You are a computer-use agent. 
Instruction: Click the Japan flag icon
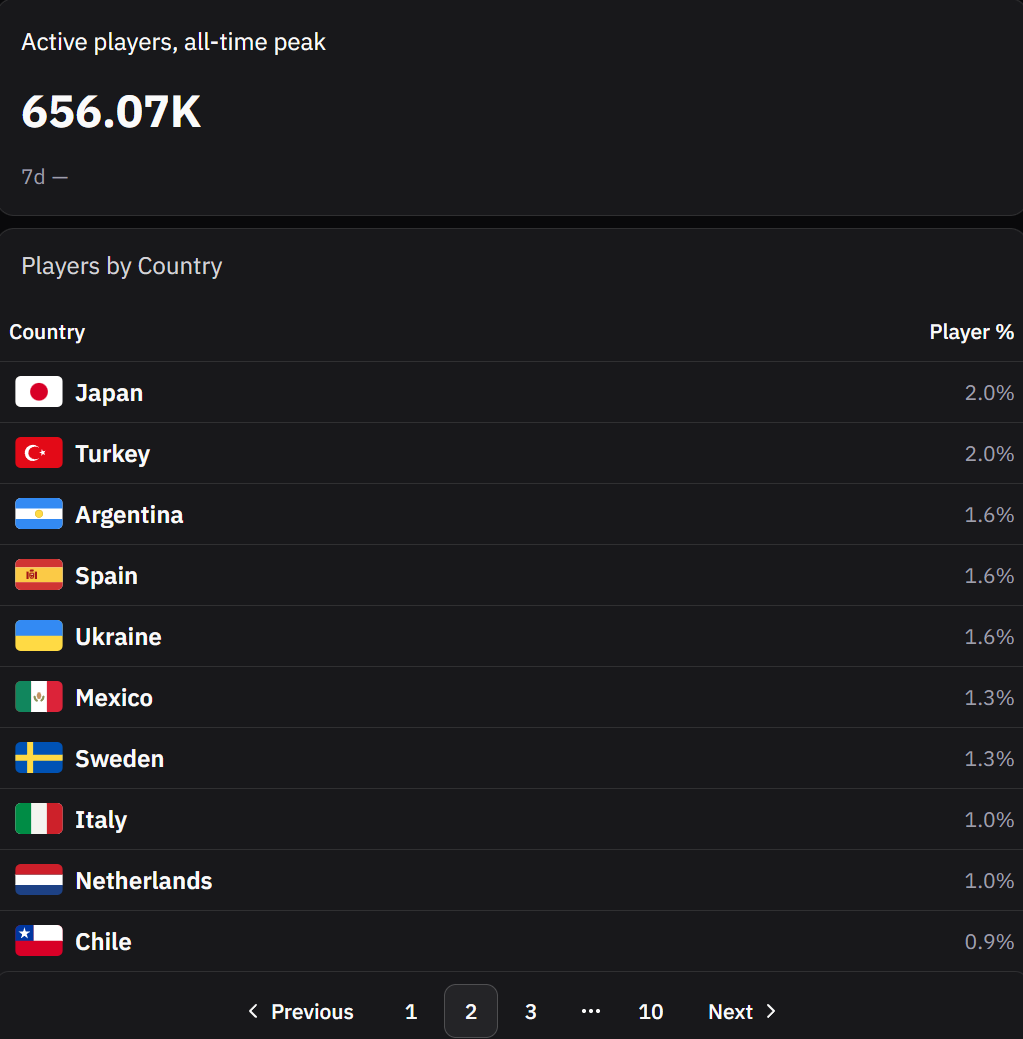click(39, 392)
